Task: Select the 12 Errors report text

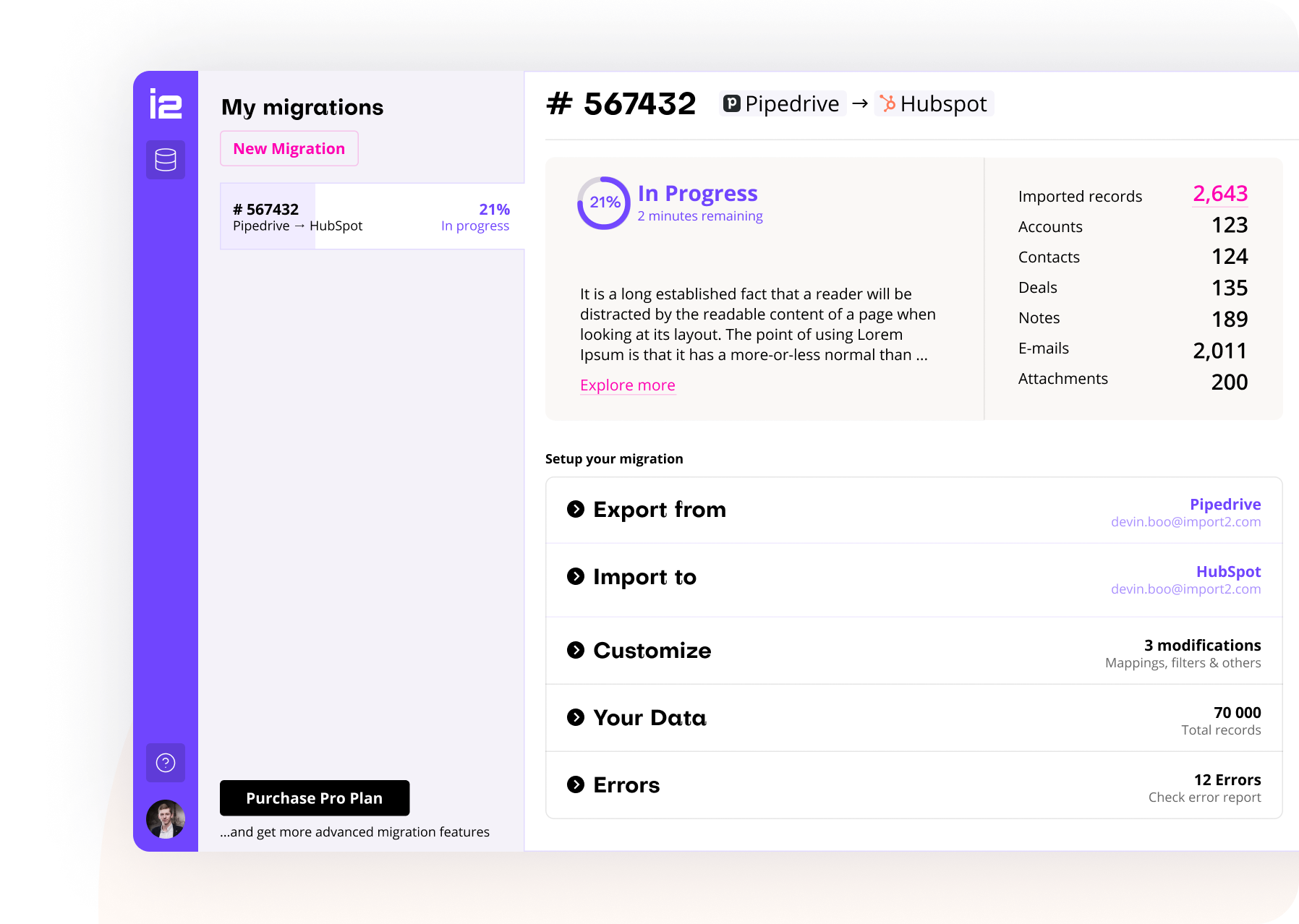Action: coord(1227,779)
